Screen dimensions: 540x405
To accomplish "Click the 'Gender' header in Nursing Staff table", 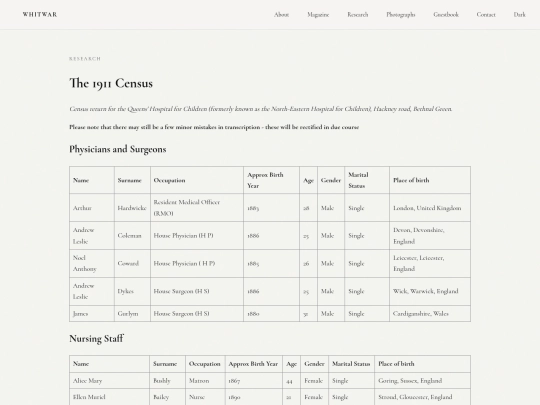I will 314,364.
